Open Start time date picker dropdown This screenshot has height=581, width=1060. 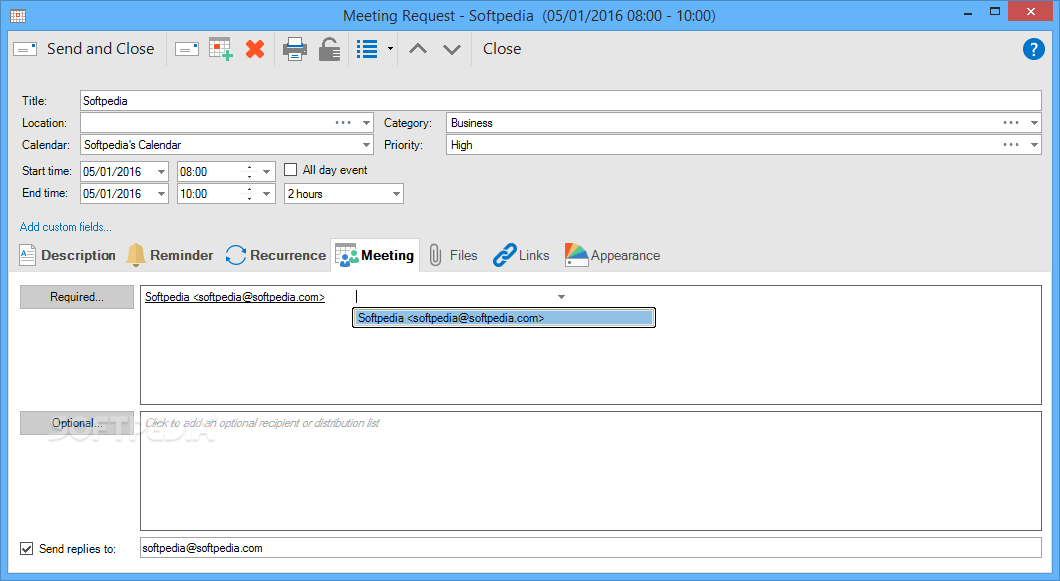(x=161, y=172)
